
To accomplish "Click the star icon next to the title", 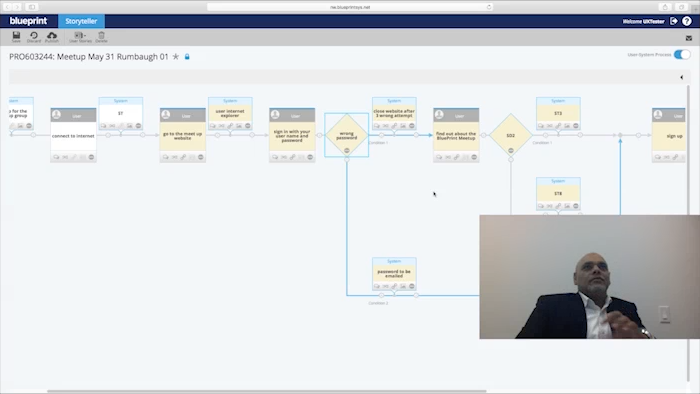I will [x=176, y=57].
